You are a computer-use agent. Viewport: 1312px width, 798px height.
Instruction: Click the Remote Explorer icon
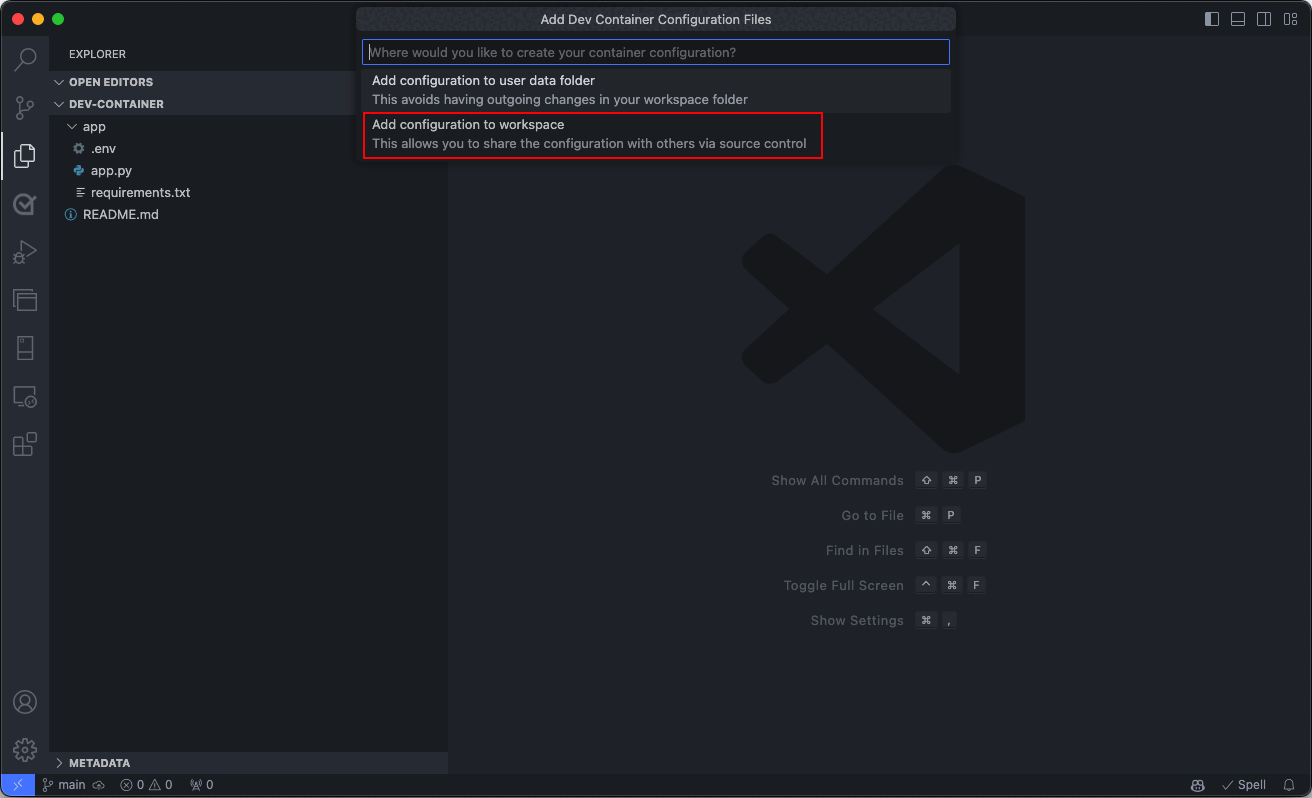26,396
